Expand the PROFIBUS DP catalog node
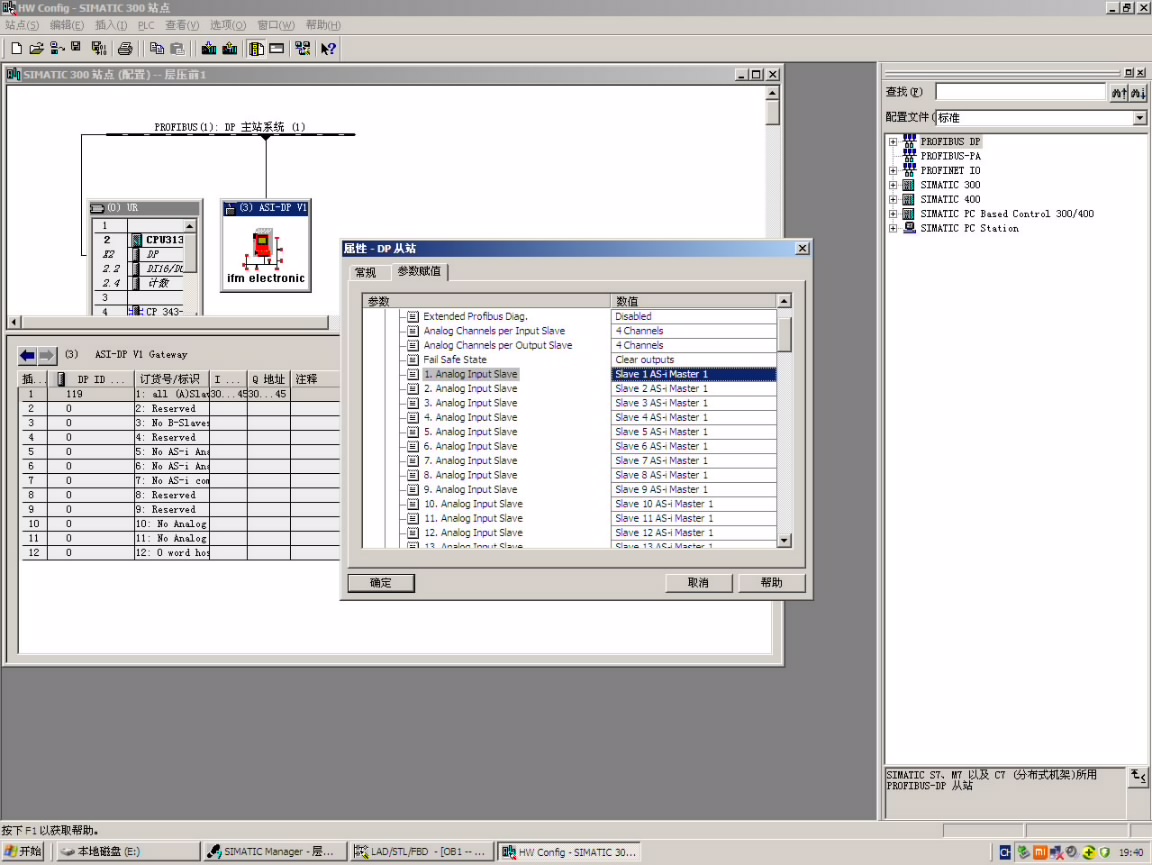Viewport: 1152px width, 865px height. coord(893,142)
